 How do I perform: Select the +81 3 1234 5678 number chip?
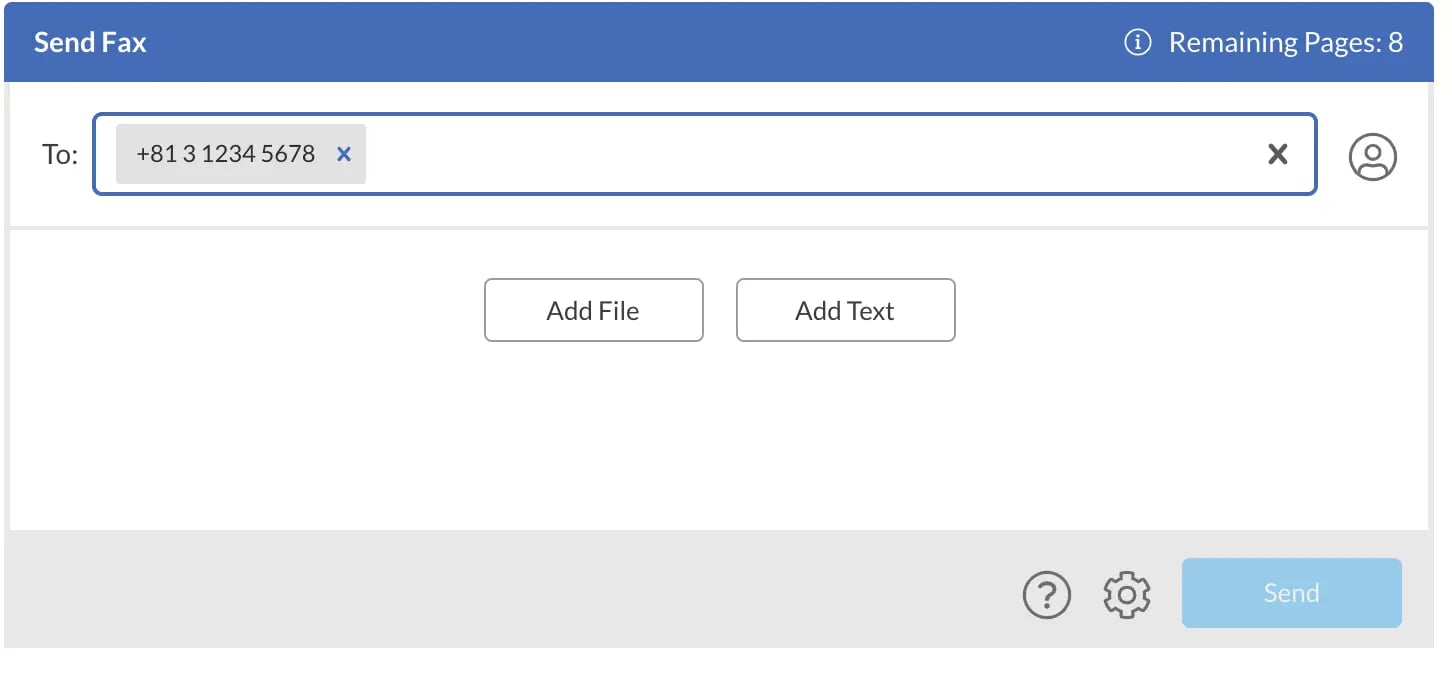pos(226,154)
